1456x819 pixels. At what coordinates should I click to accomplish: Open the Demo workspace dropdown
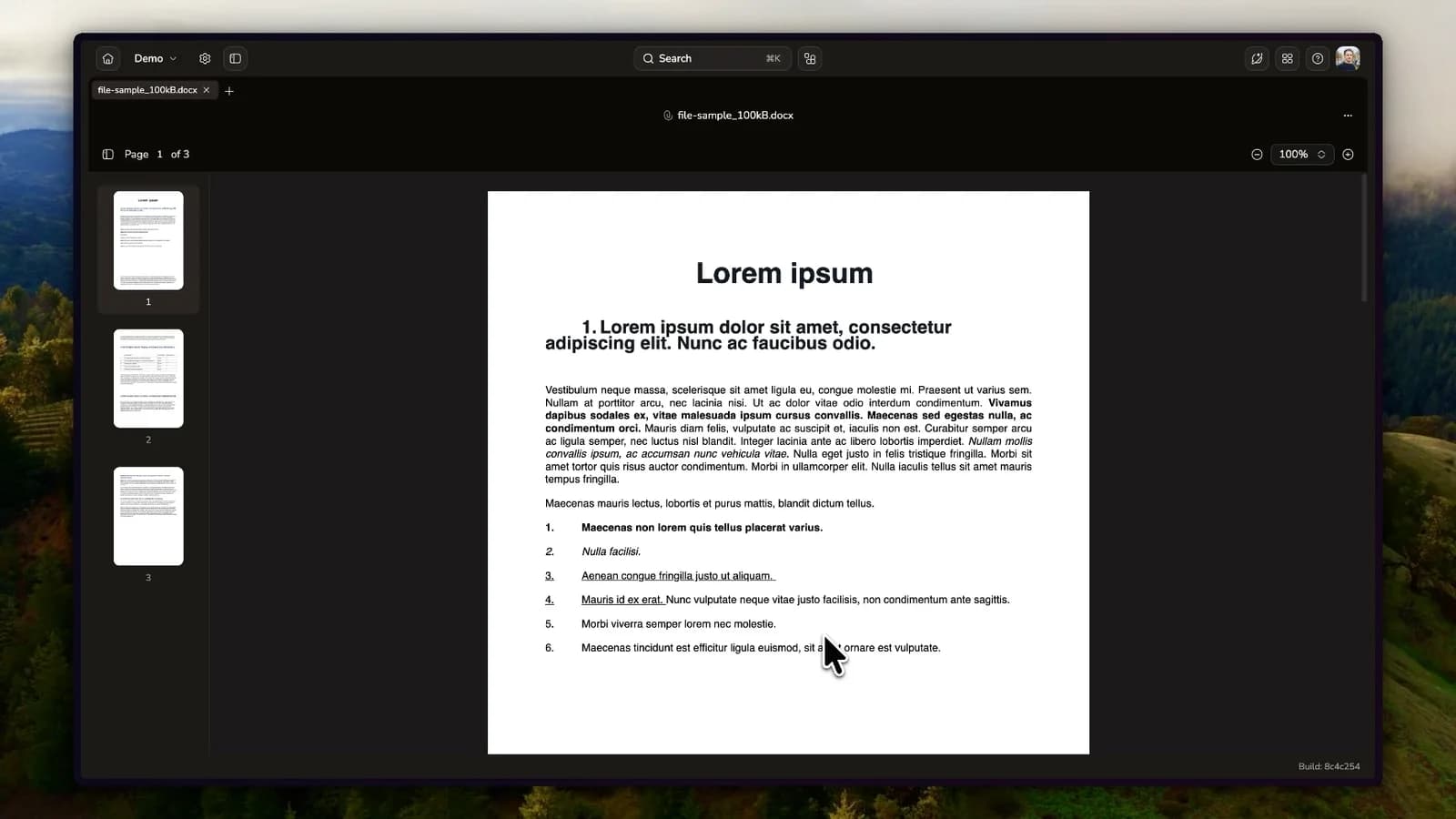pyautogui.click(x=156, y=58)
